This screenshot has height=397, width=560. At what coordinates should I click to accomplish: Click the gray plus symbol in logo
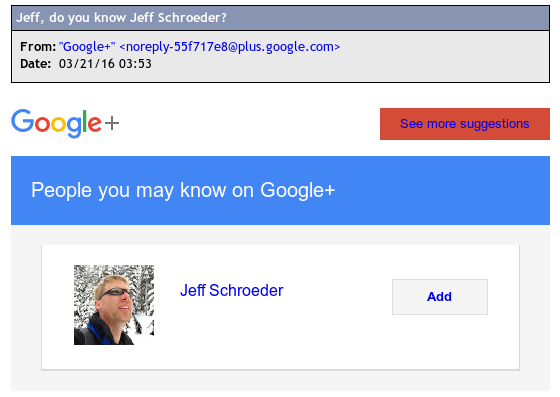pyautogui.click(x=112, y=124)
